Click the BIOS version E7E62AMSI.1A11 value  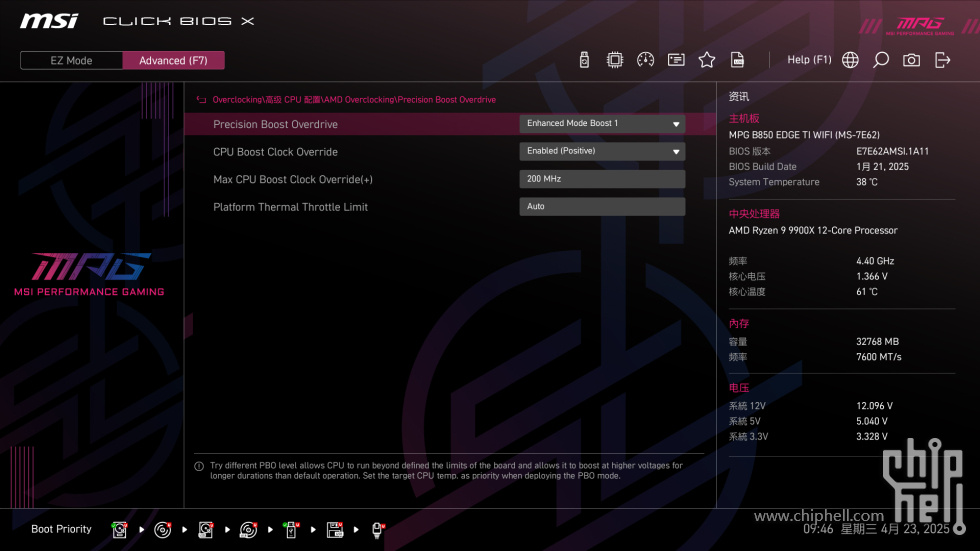(892, 151)
